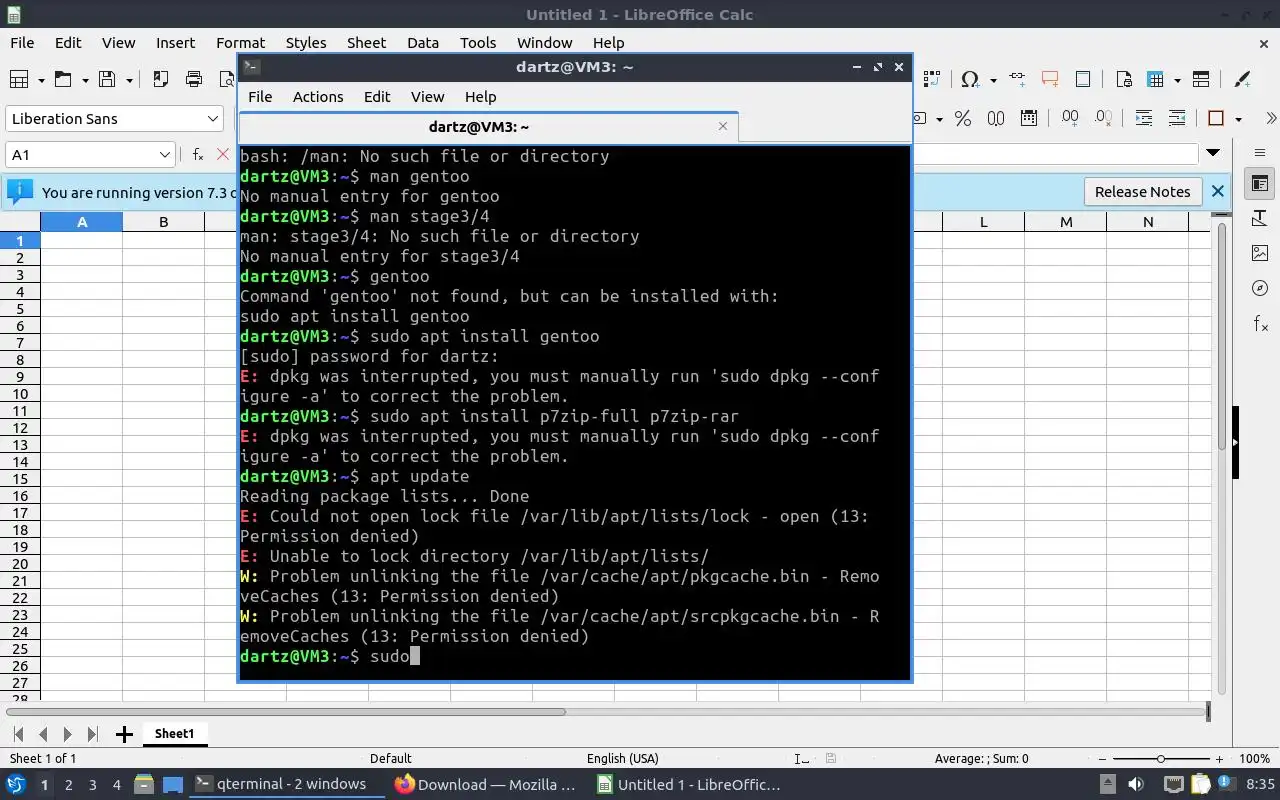Open the Calc Data menu
This screenshot has width=1280, height=800.
(x=423, y=43)
